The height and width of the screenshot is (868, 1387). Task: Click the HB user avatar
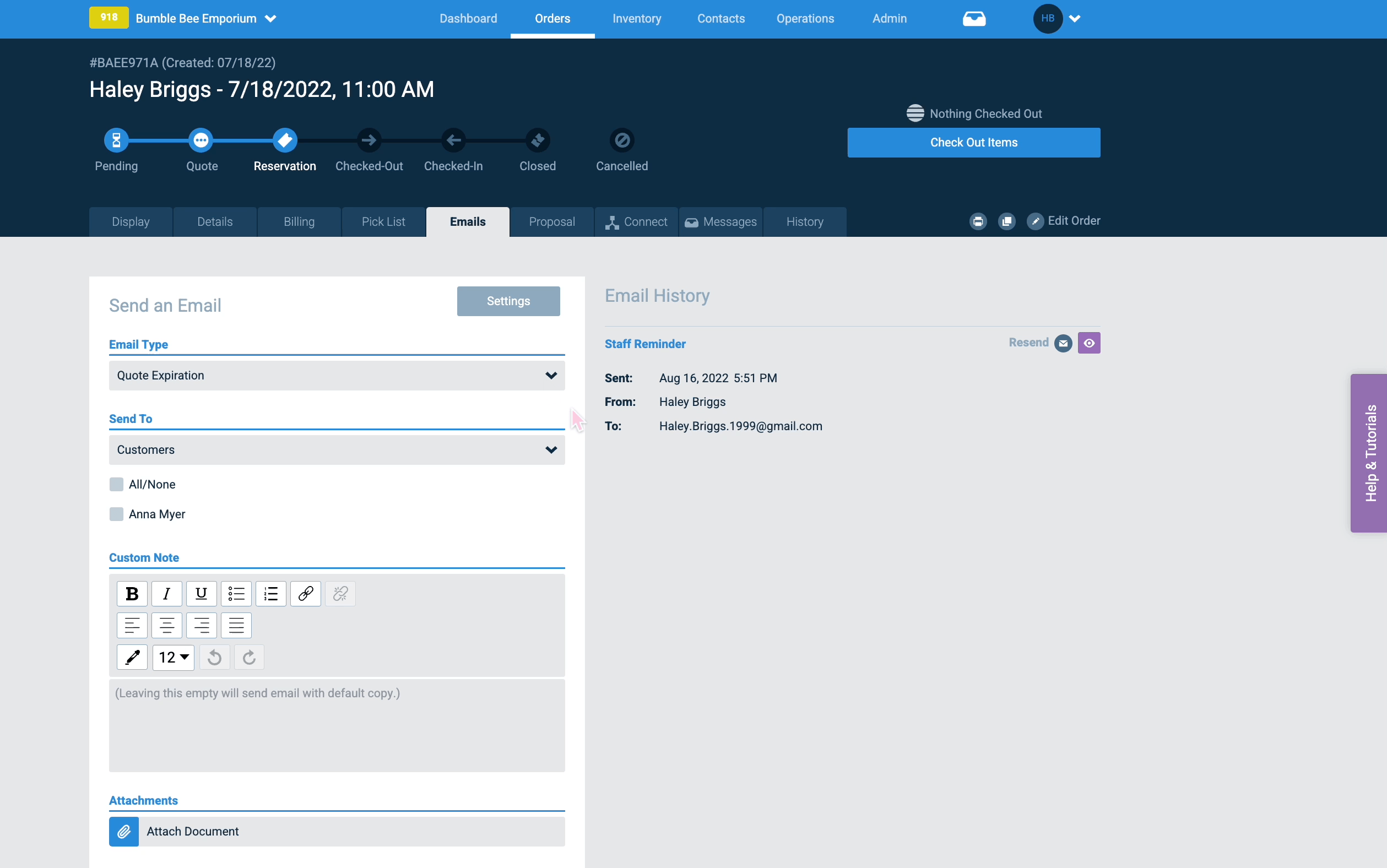tap(1048, 18)
